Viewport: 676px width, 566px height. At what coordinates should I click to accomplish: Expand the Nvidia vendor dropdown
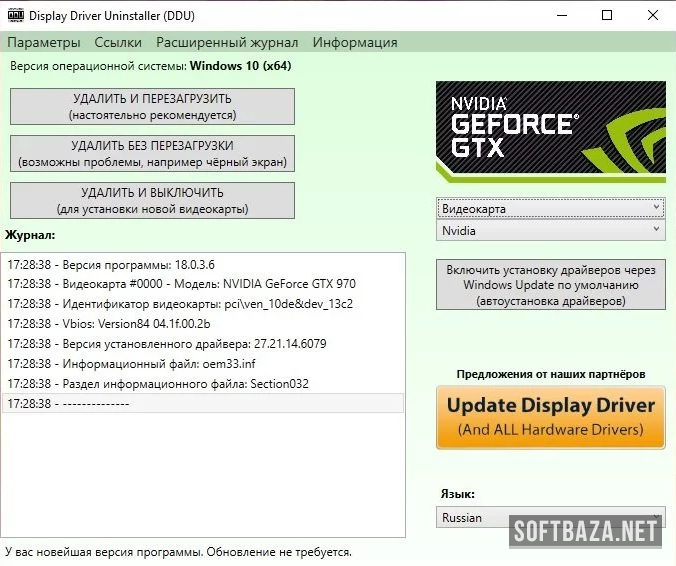pos(550,230)
